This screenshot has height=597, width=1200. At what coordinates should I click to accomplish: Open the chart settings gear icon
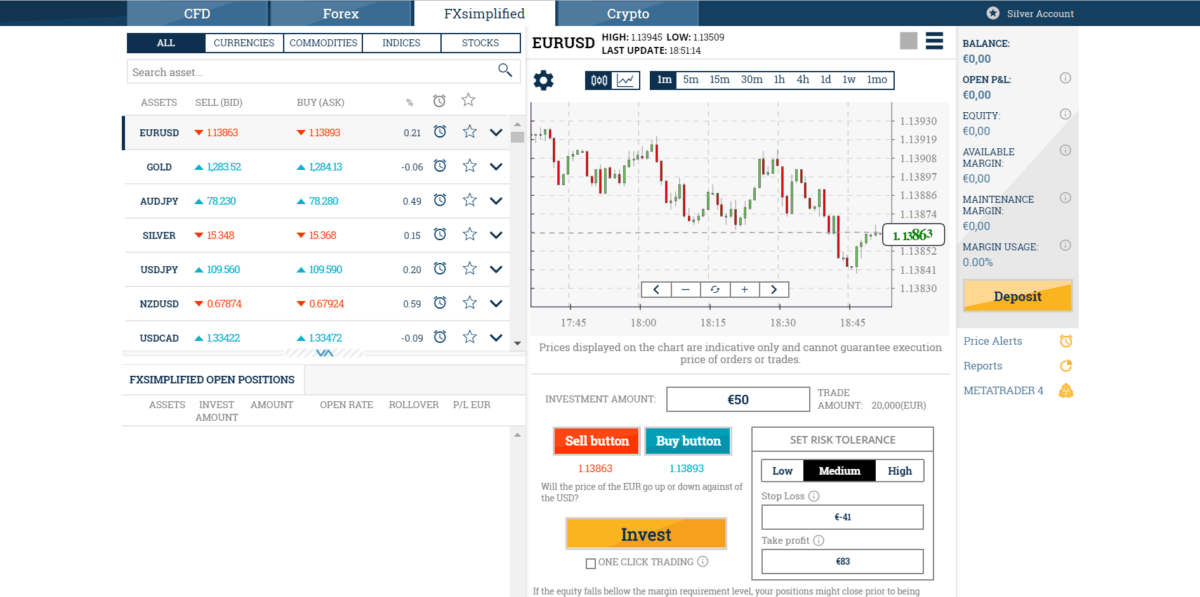[x=543, y=80]
